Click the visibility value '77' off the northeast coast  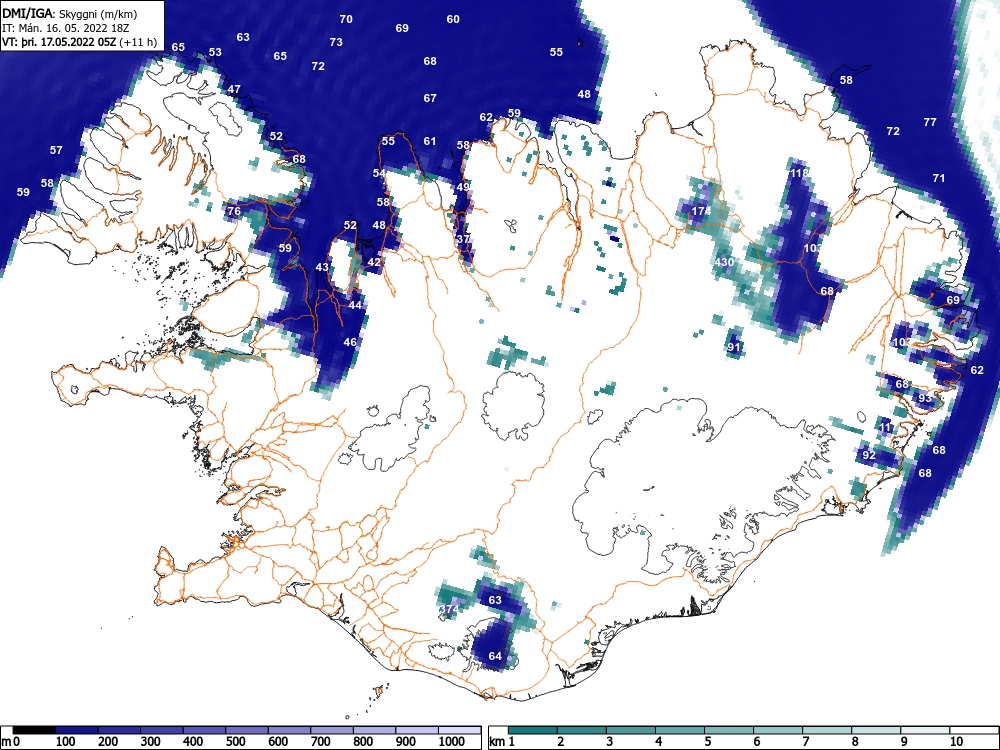tap(930, 122)
